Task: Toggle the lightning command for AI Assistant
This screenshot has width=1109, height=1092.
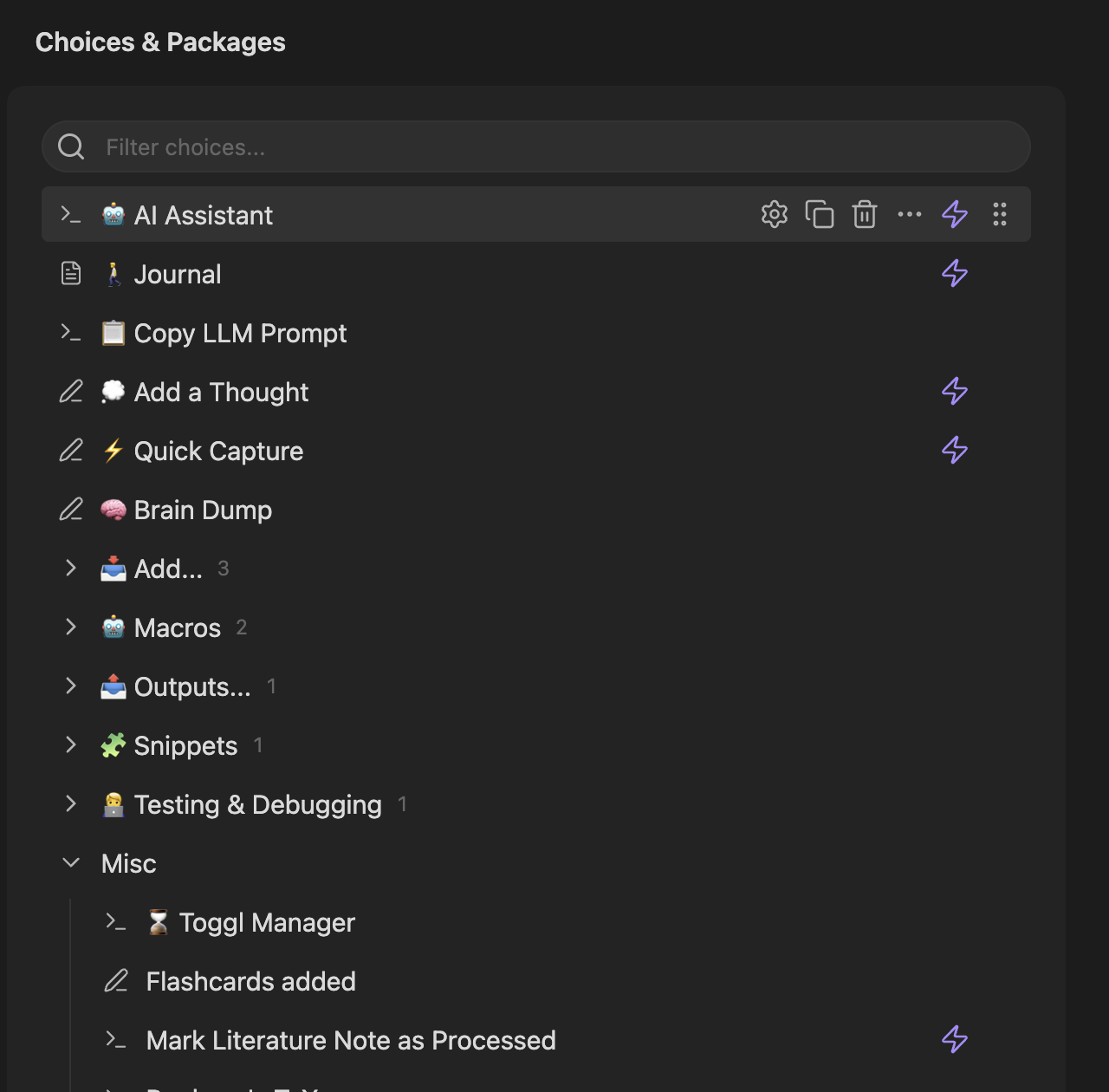Action: 954,214
